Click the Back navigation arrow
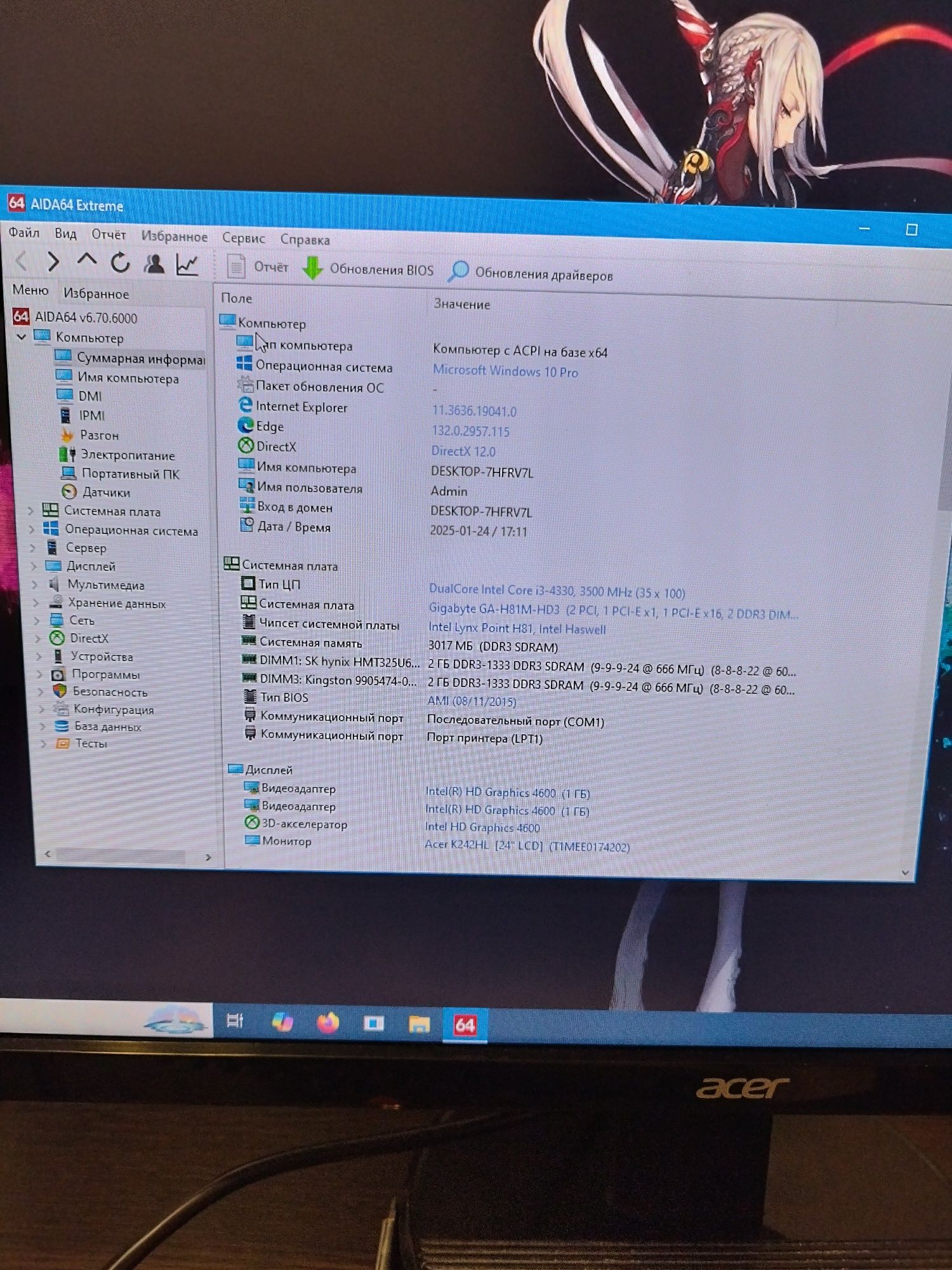 (22, 260)
